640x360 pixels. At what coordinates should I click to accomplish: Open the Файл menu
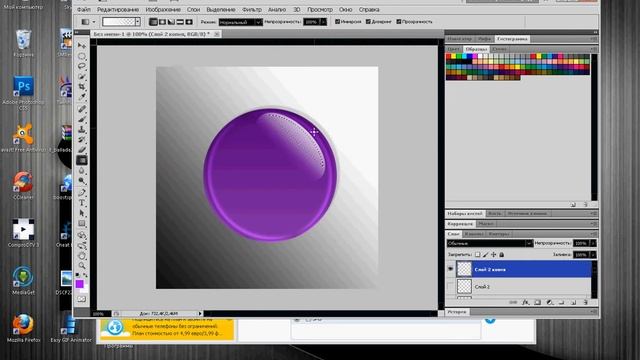pyautogui.click(x=84, y=9)
